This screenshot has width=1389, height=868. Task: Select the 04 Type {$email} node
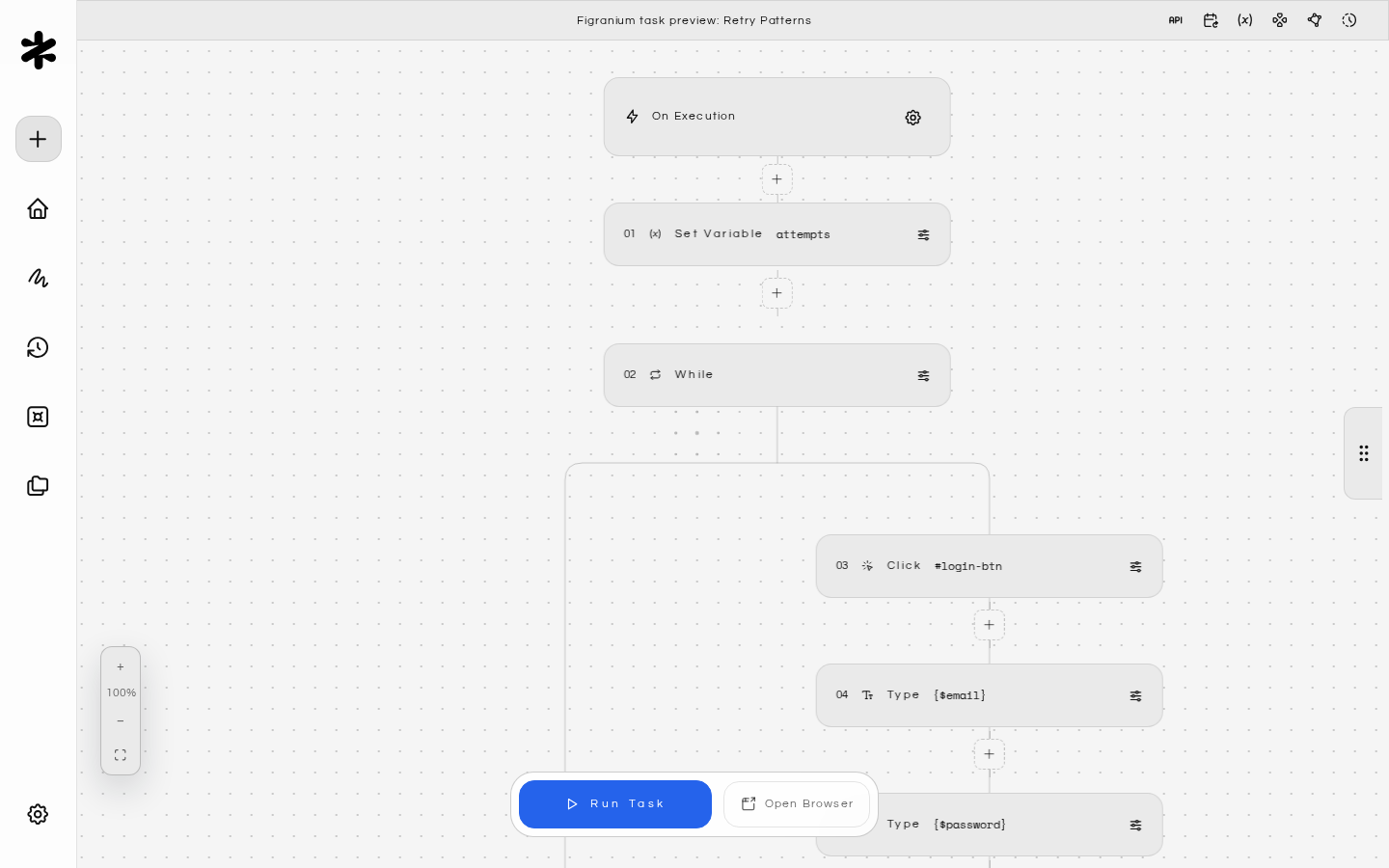coord(990,695)
